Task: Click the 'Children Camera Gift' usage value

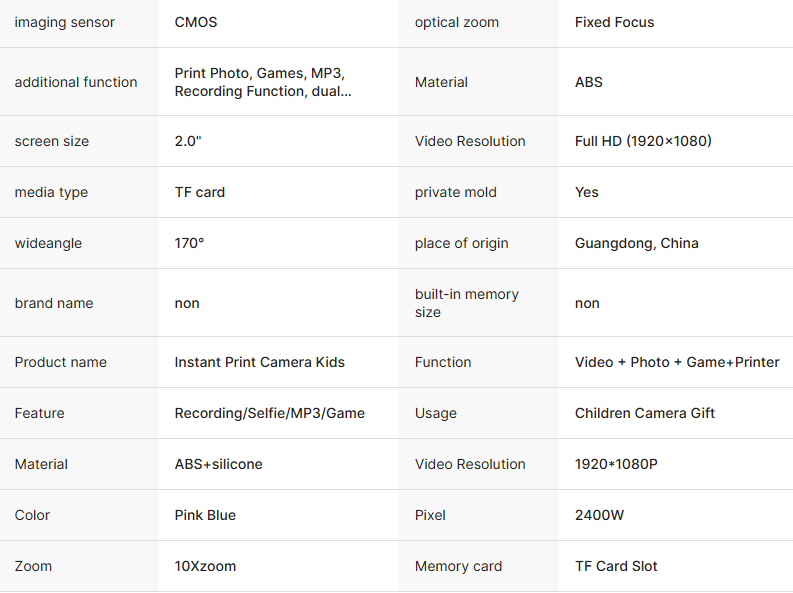Action: [x=645, y=413]
